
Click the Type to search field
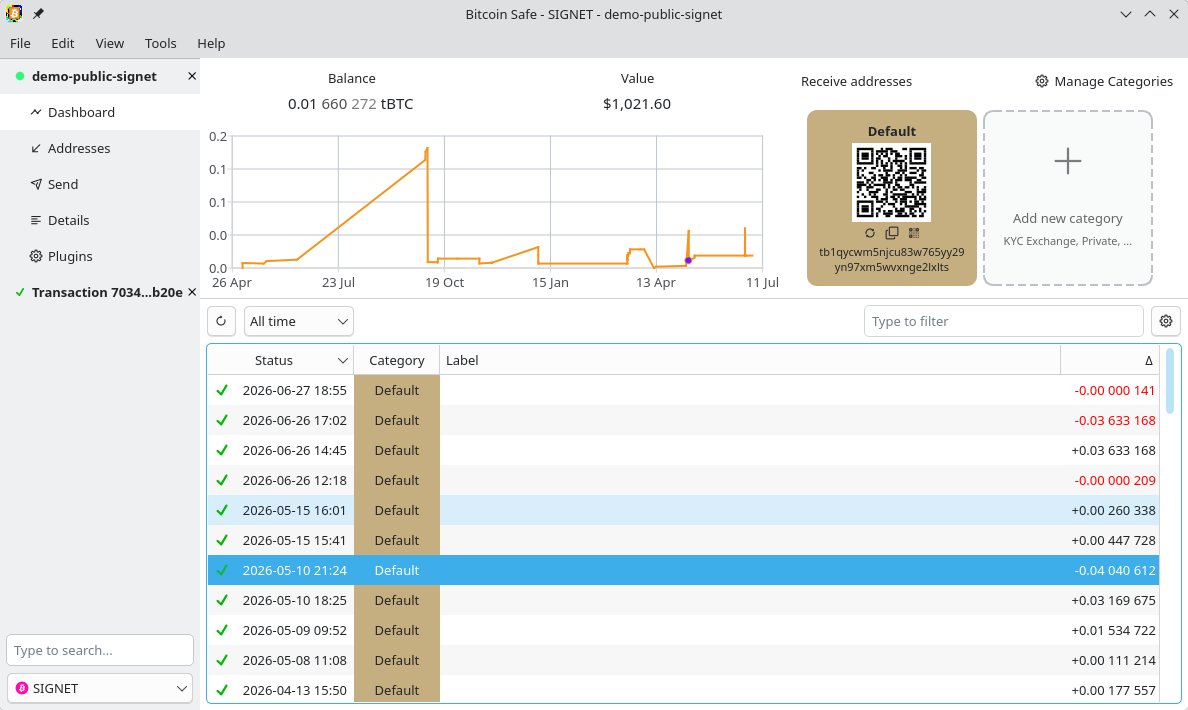(100, 650)
